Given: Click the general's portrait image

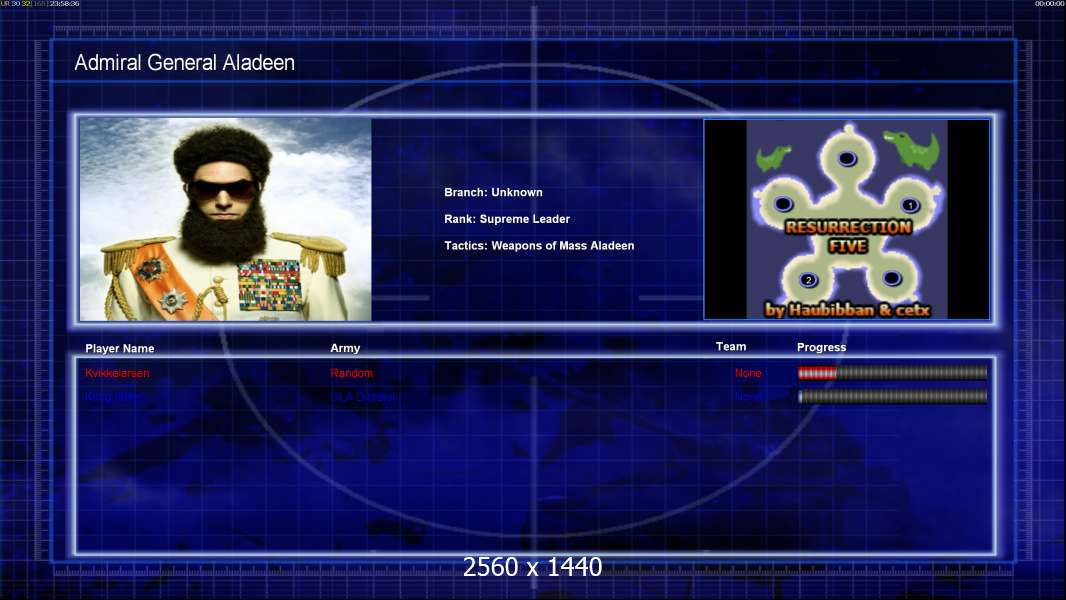Looking at the screenshot, I should click(225, 219).
